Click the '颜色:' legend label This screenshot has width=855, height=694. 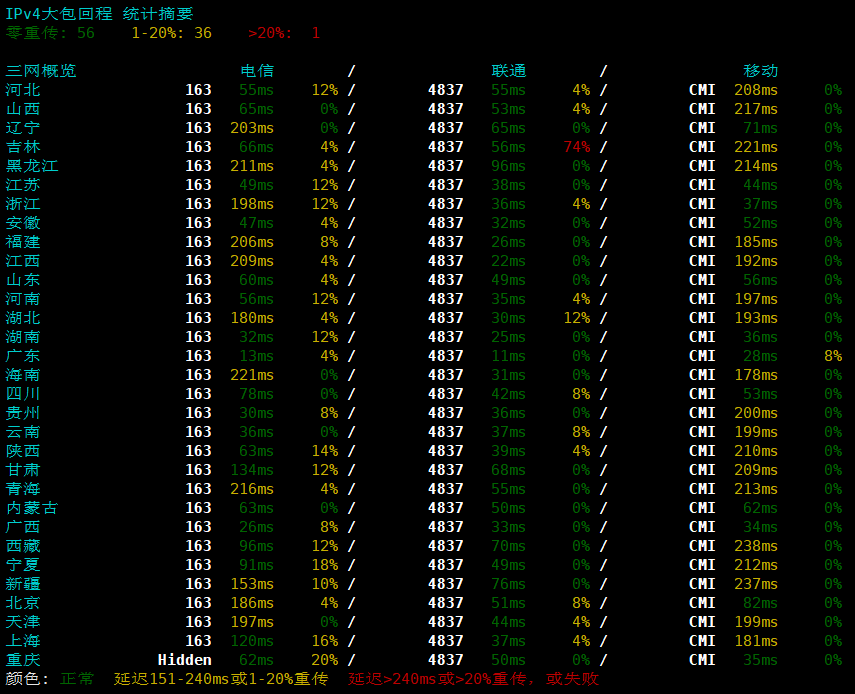click(x=27, y=679)
